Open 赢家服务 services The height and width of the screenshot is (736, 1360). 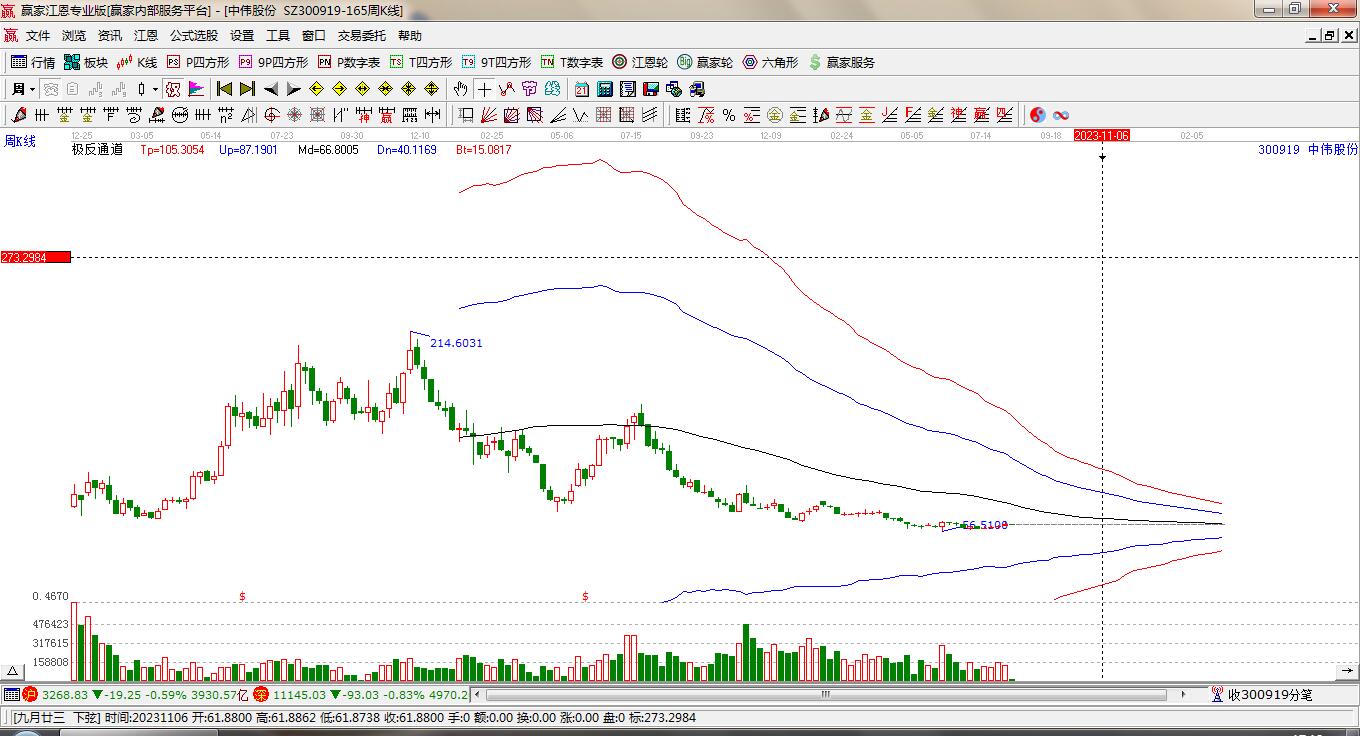[841, 62]
